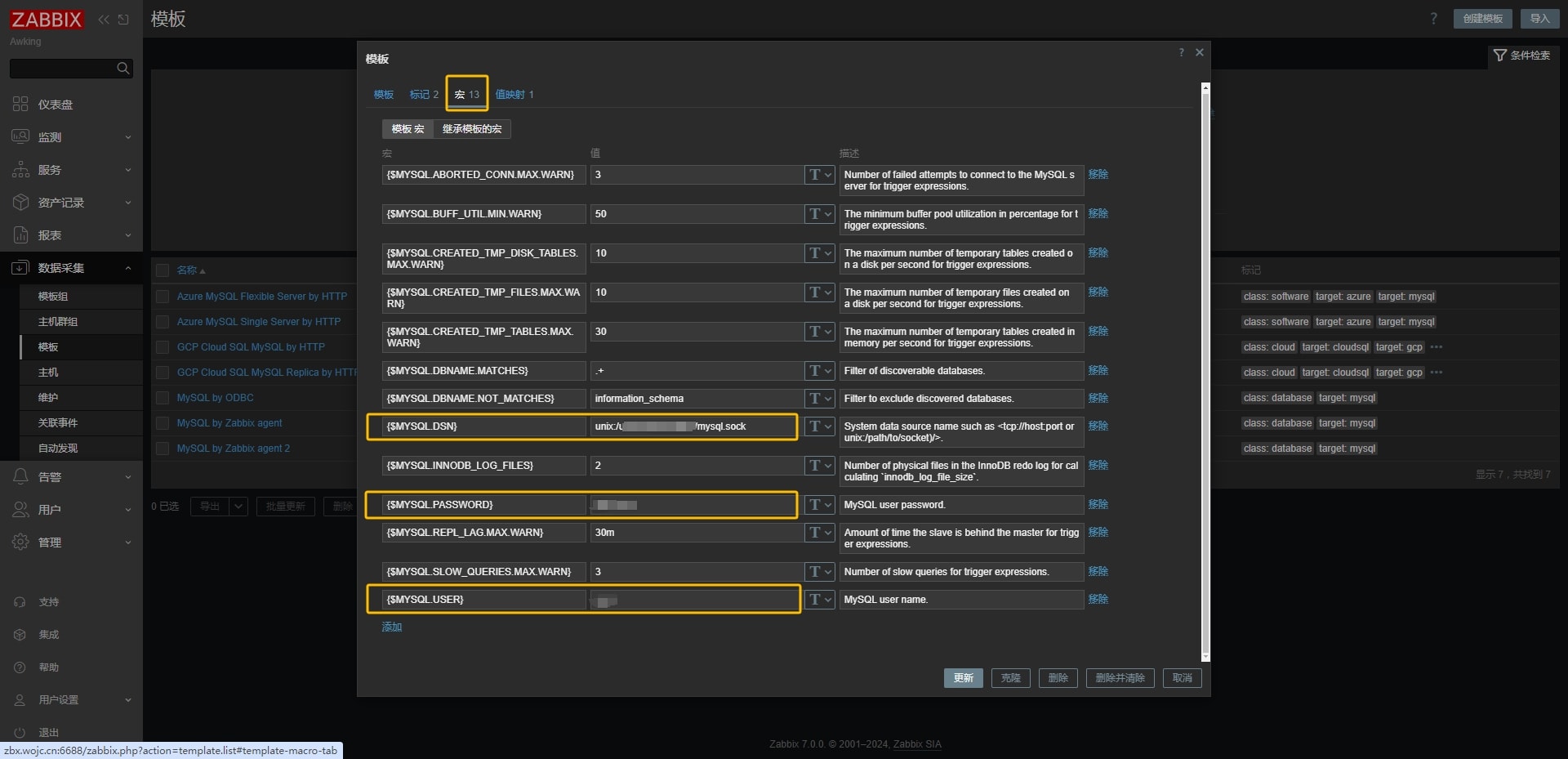The height and width of the screenshot is (759, 1568).
Task: Switch to the 宏 13 tab
Action: pyautogui.click(x=467, y=95)
